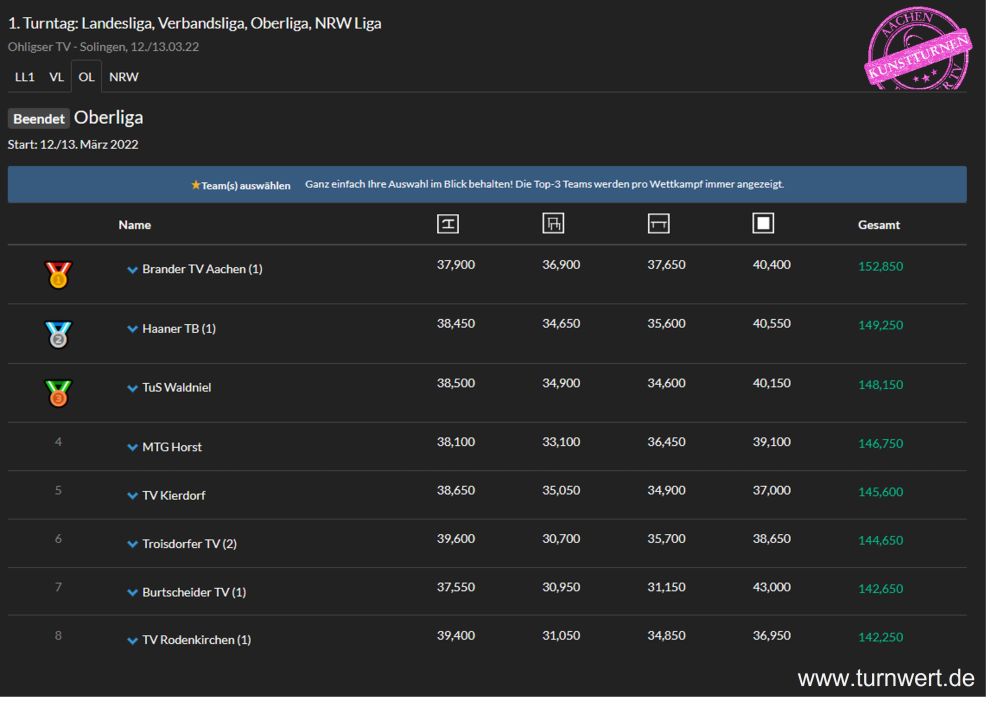Switch to the LL1 tab
1000x706 pixels.
coord(24,77)
